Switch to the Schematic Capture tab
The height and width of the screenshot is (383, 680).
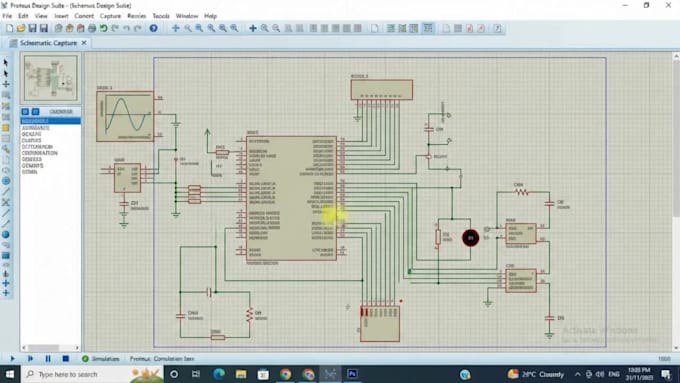(x=48, y=43)
